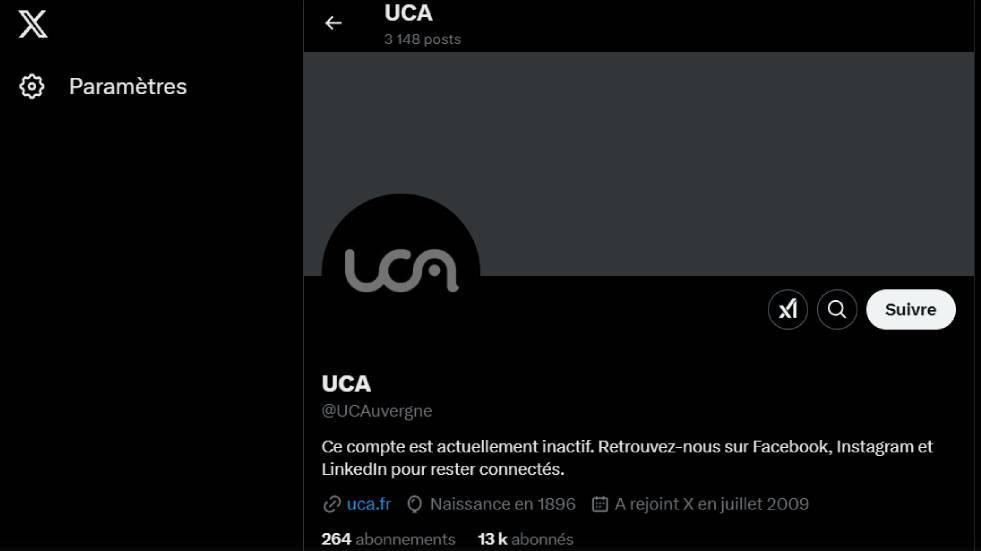Viewport: 981px width, 551px height.
Task: Click the chain link icon beside uca.fr
Action: 332,504
